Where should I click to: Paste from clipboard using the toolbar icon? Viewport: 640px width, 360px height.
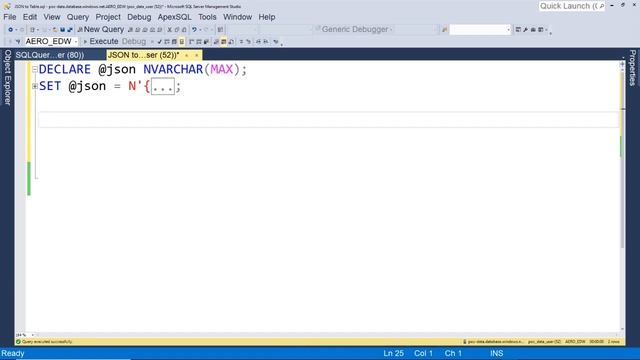coord(184,29)
